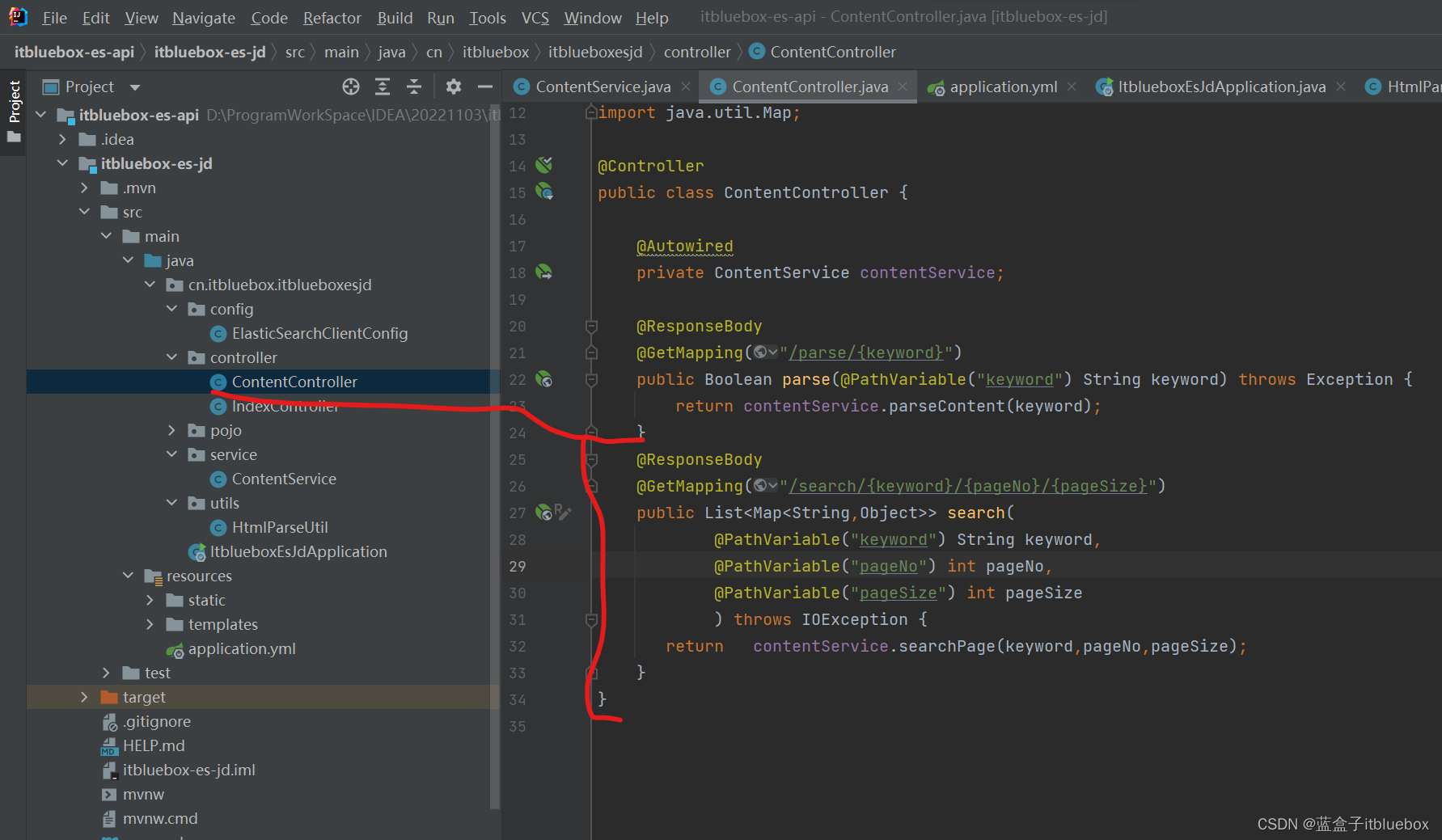The height and width of the screenshot is (840, 1442).
Task: Click Expand All icon in Project toolbar
Action: pos(383,87)
